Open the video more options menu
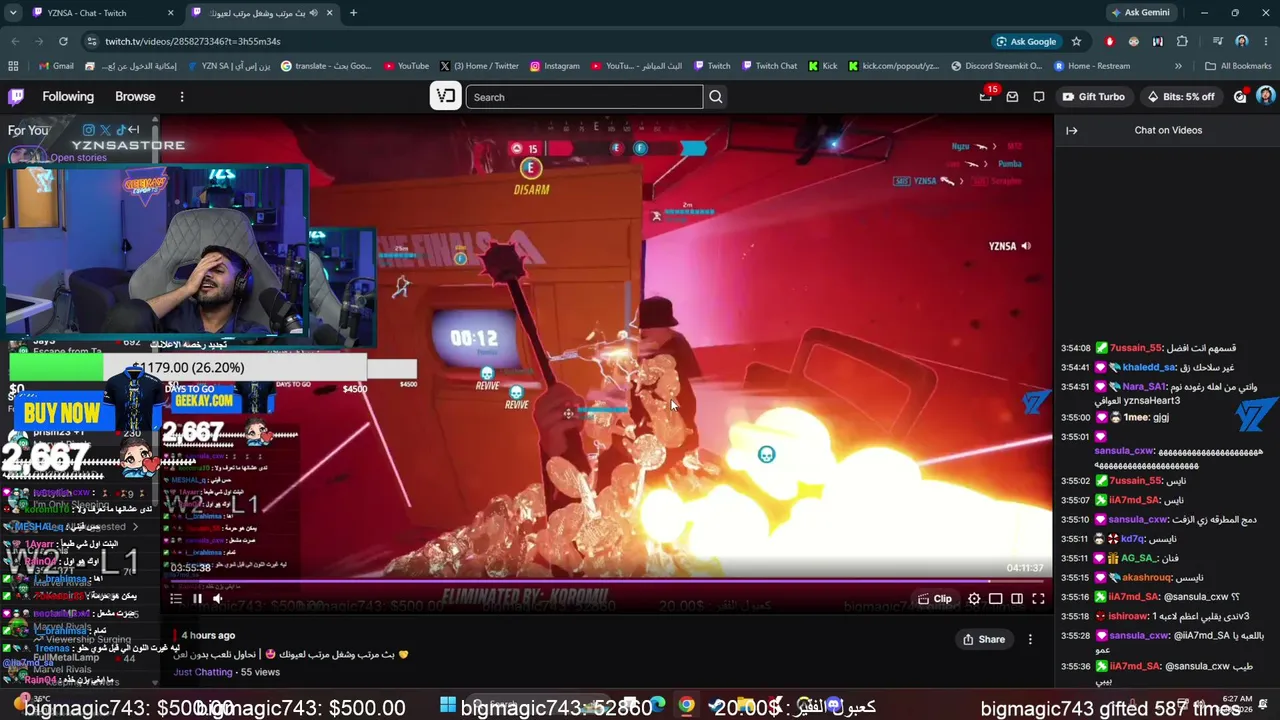This screenshot has width=1280, height=720. 1030,639
